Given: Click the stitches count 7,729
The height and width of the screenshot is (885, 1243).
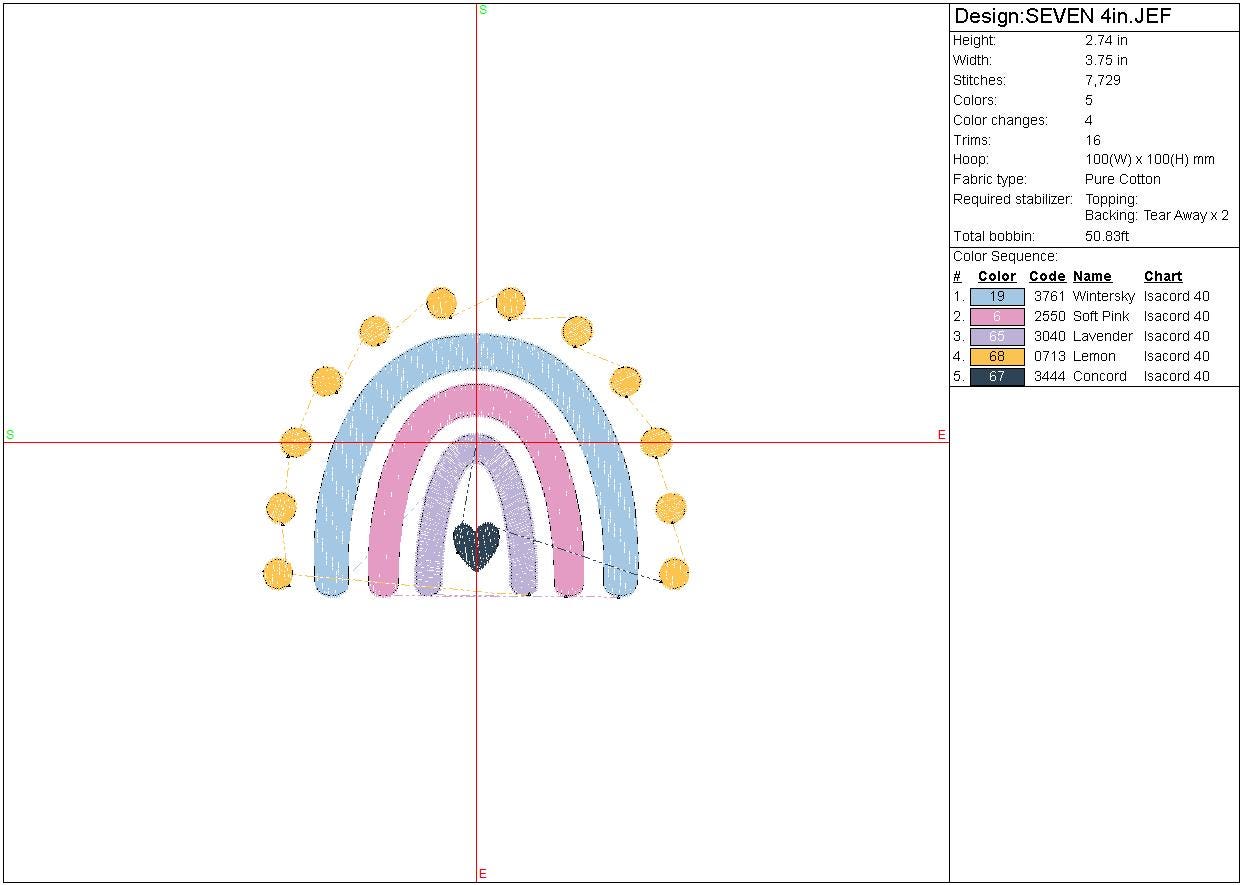Looking at the screenshot, I should click(1102, 80).
